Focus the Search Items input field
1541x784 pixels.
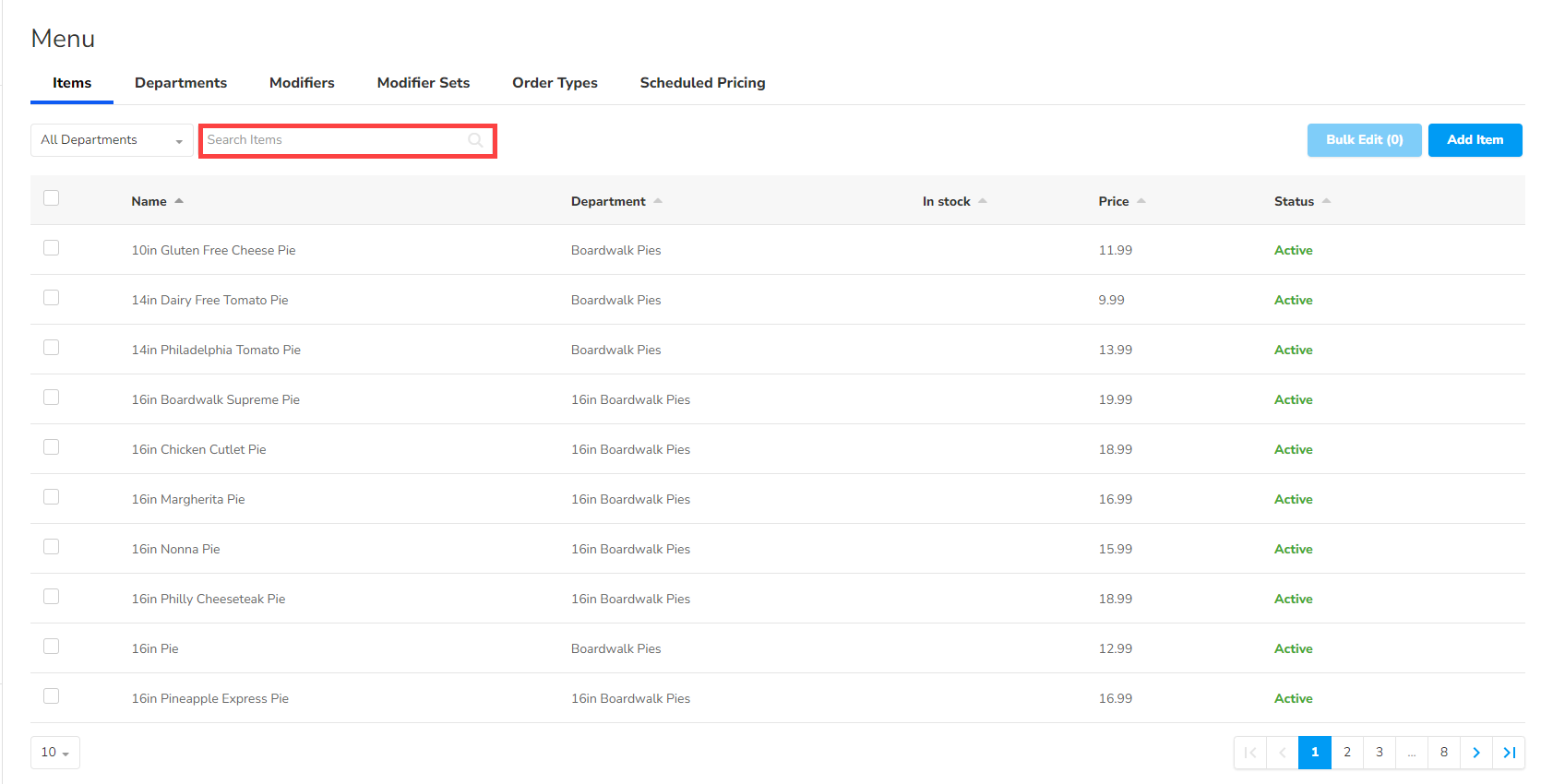pos(334,140)
